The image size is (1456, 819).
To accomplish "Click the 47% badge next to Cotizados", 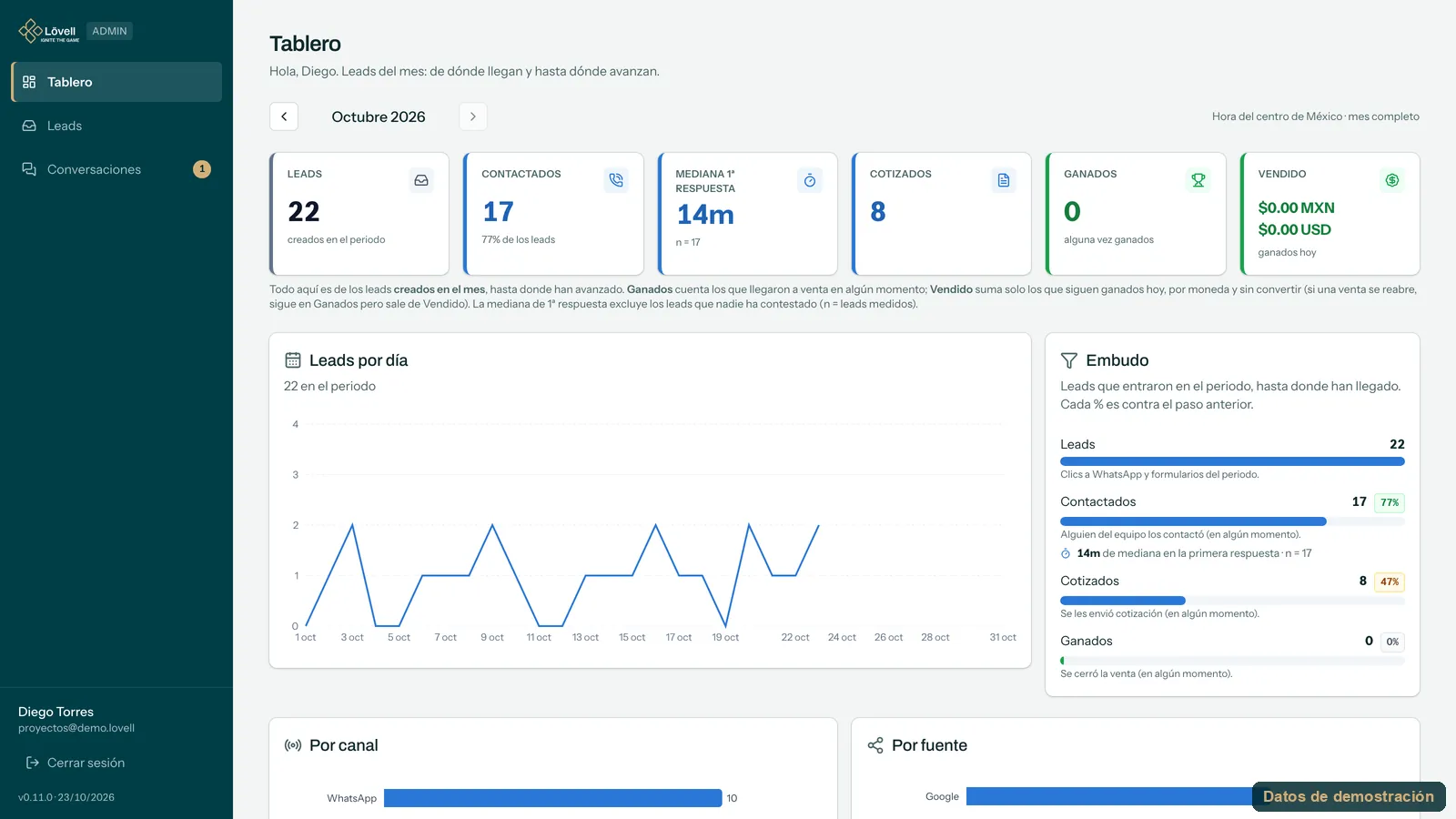I will coord(1390,581).
